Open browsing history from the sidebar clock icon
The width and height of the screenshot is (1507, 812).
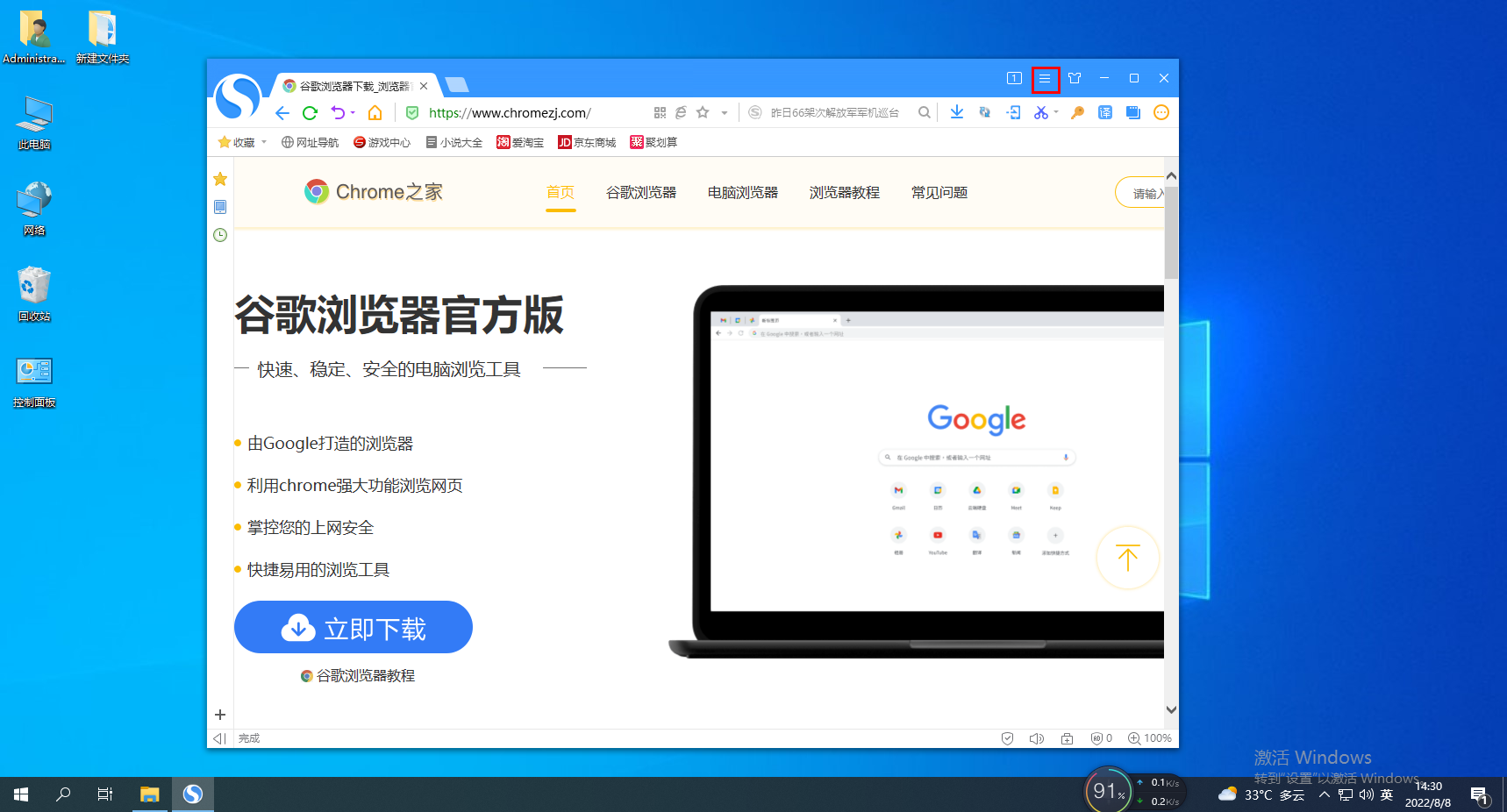point(219,235)
